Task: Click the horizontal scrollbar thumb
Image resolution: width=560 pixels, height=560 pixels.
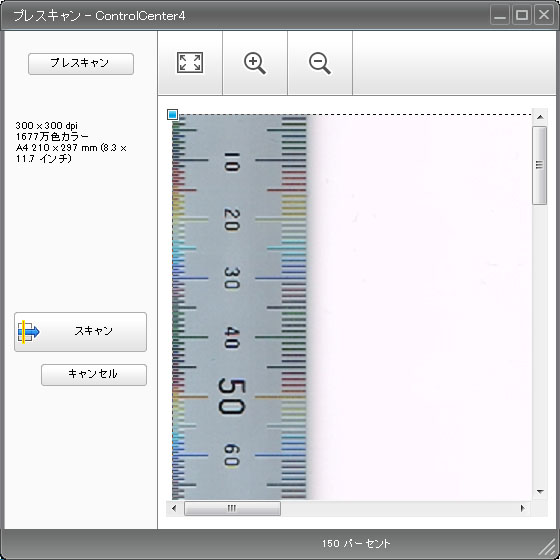Action: [232, 508]
